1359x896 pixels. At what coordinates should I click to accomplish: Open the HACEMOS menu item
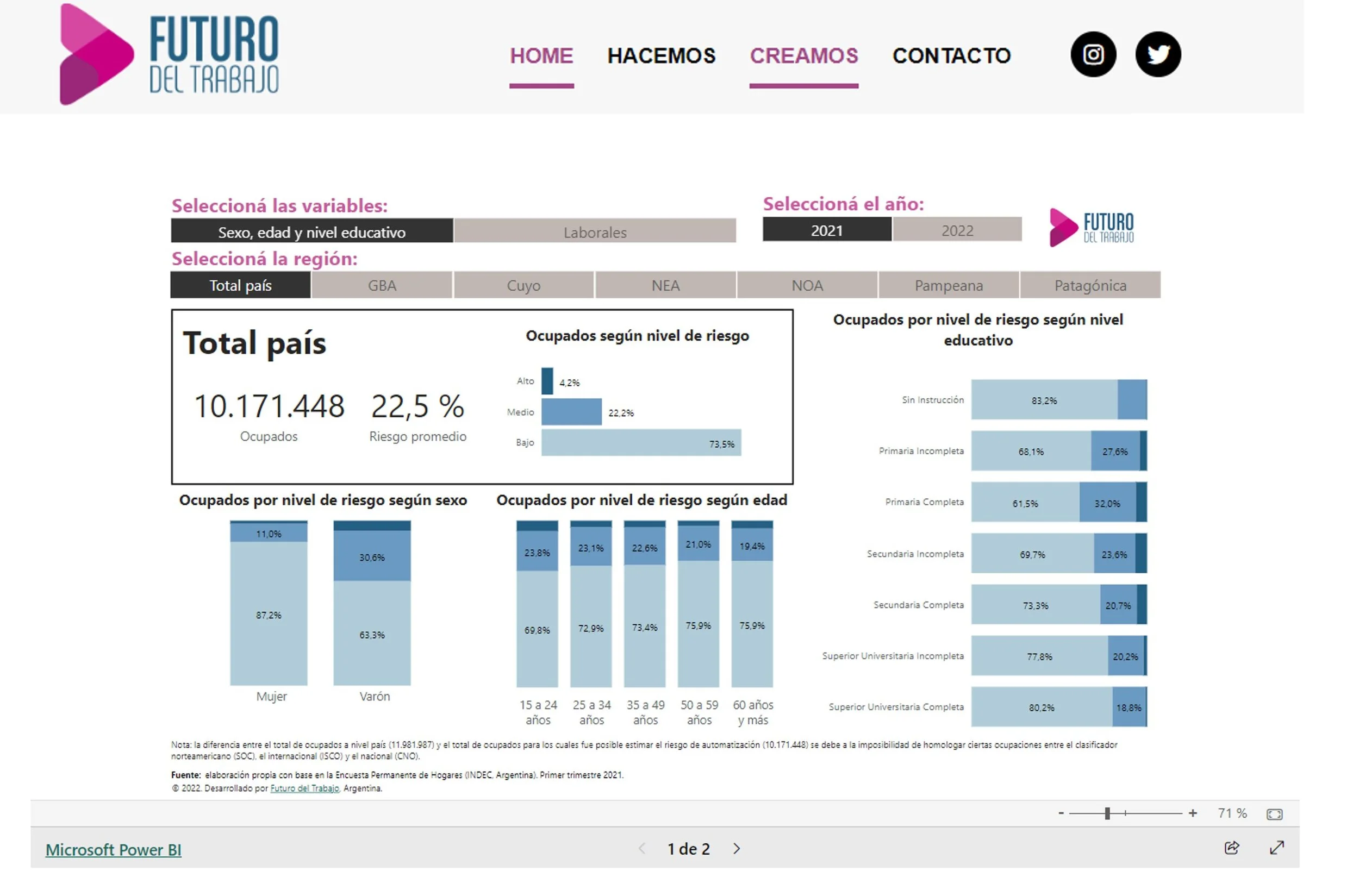click(x=661, y=56)
